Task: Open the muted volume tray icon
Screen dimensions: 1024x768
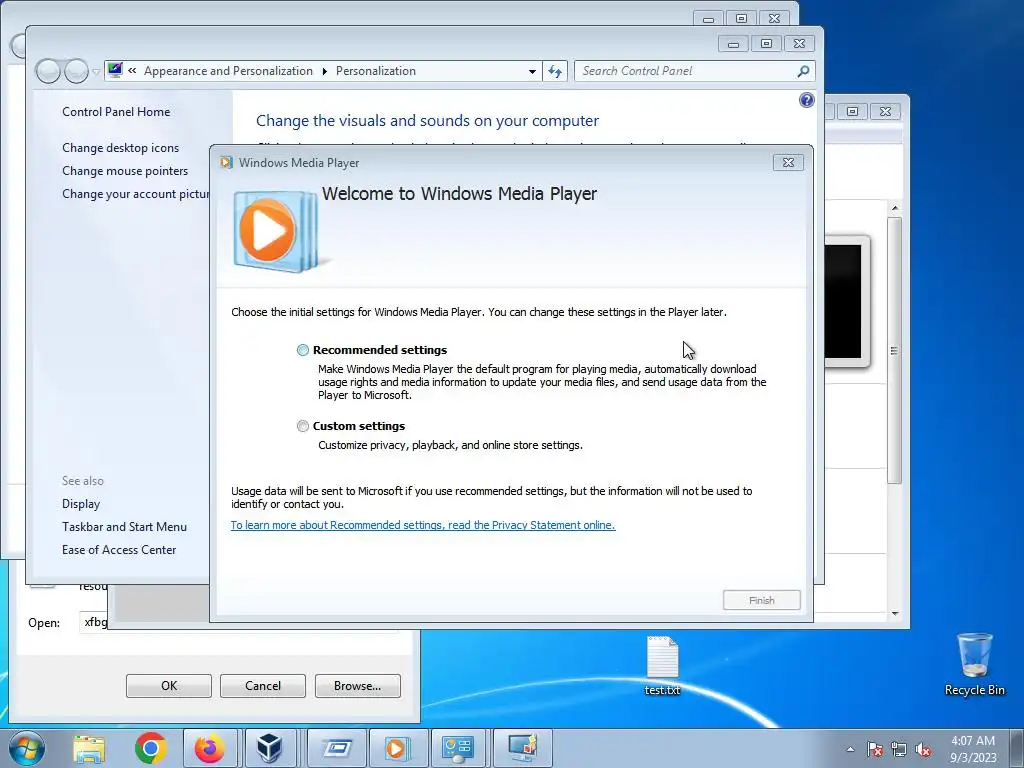Action: [923, 749]
